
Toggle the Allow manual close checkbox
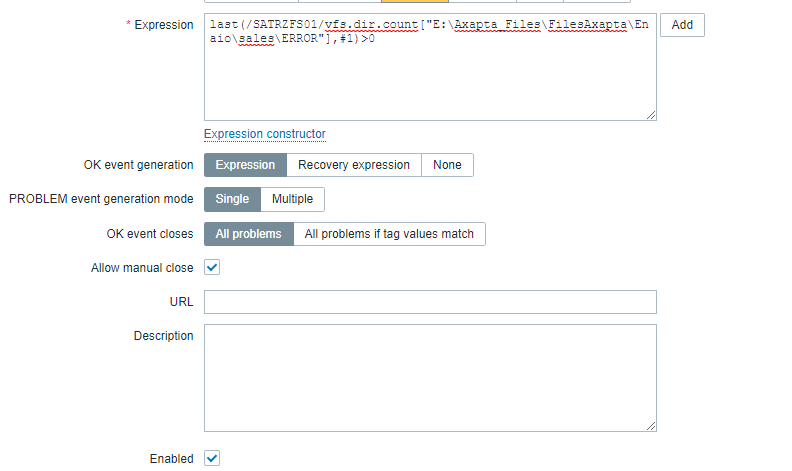pos(212,268)
